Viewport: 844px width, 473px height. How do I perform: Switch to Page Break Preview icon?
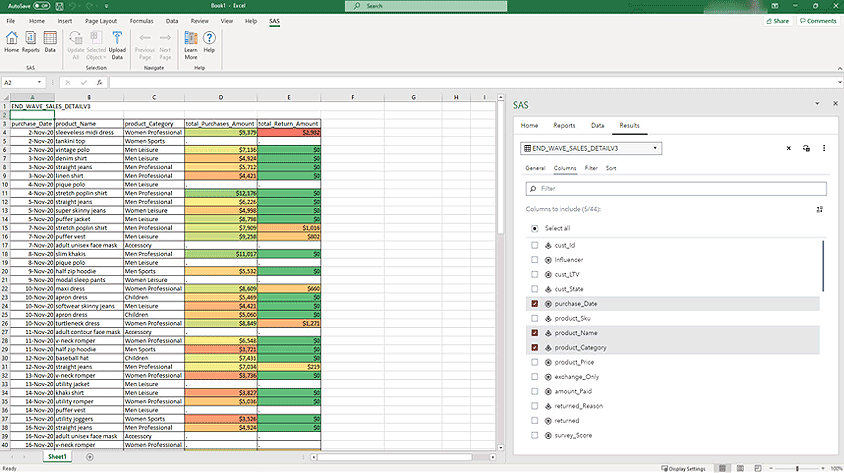[758, 468]
